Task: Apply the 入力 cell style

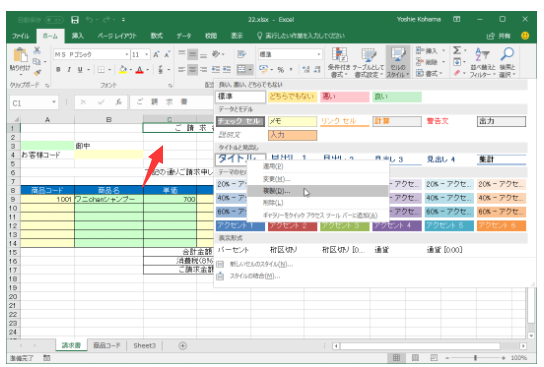Action: pos(292,135)
